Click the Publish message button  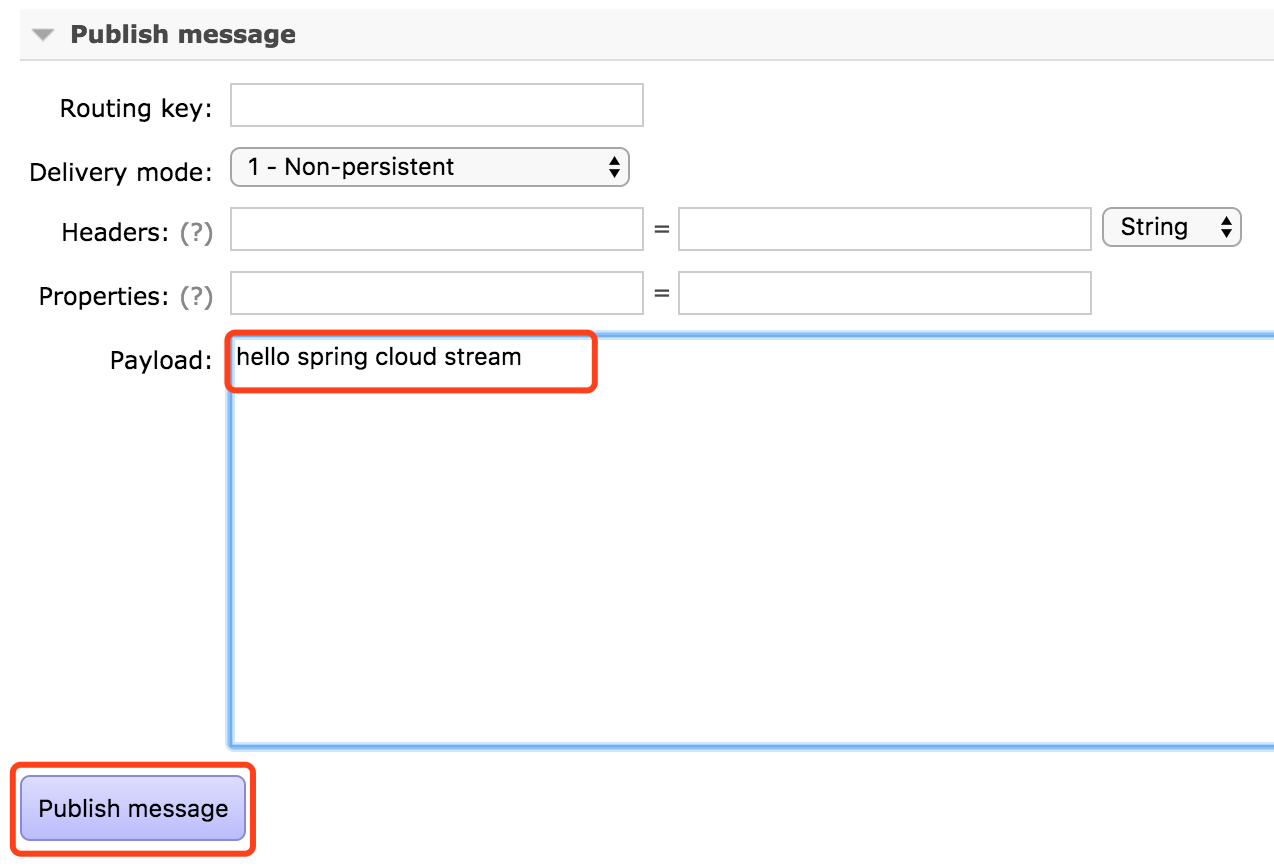tap(133, 808)
